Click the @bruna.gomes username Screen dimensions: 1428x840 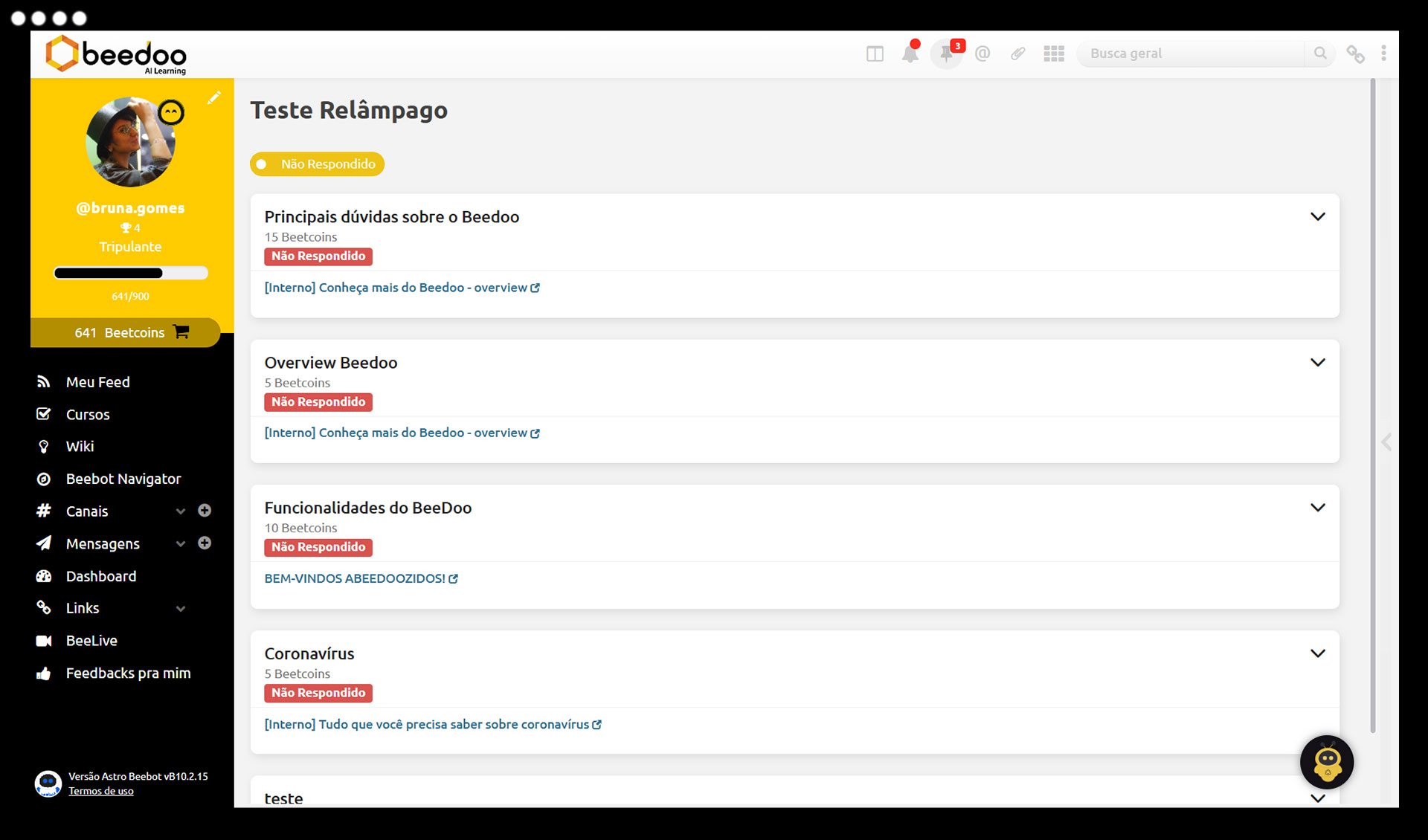[x=130, y=208]
